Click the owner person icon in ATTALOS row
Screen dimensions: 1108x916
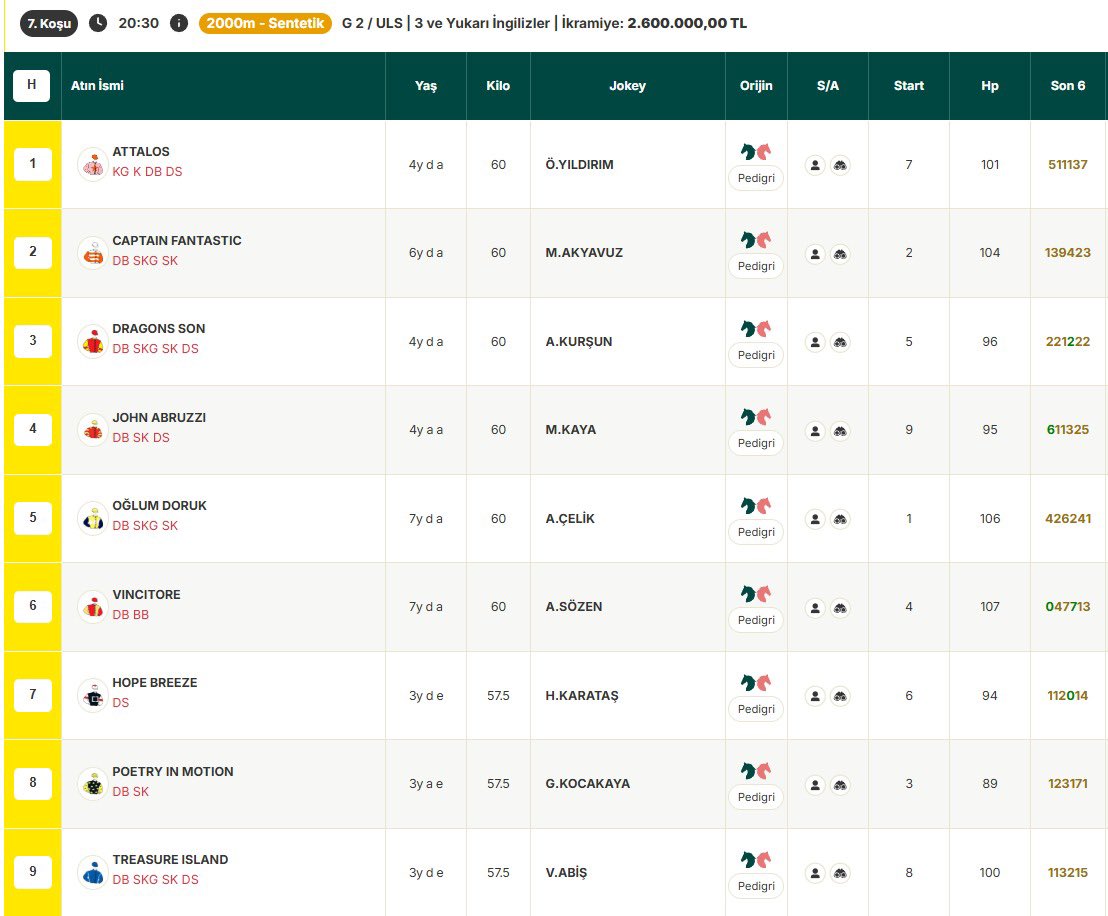(x=815, y=165)
